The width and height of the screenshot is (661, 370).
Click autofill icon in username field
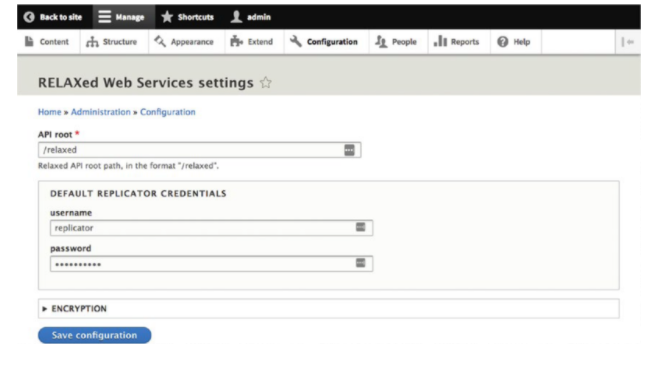(360, 228)
